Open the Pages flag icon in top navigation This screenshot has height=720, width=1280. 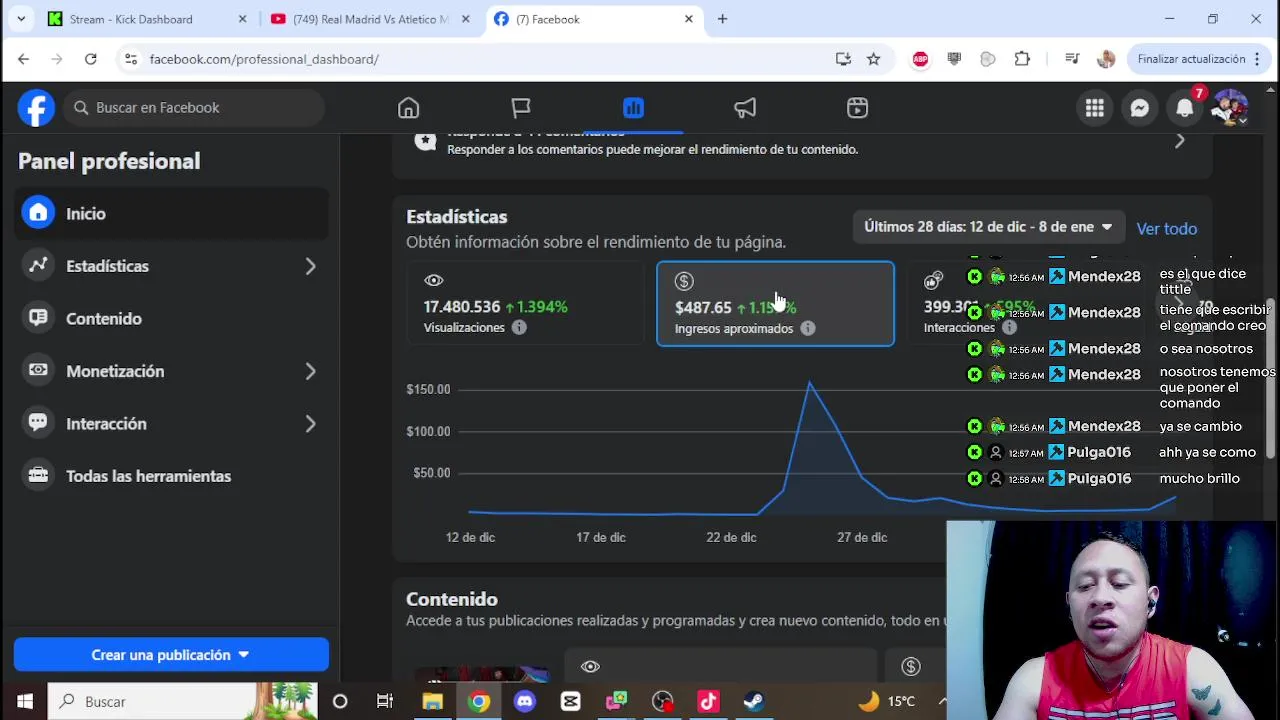[521, 108]
